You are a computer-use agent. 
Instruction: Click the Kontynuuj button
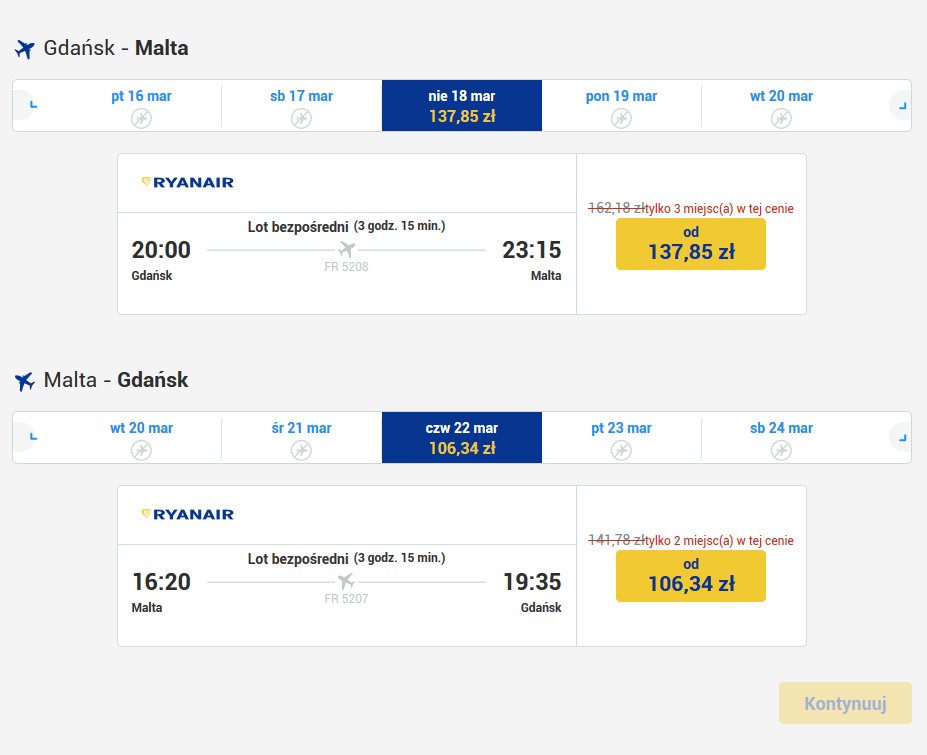click(x=845, y=703)
